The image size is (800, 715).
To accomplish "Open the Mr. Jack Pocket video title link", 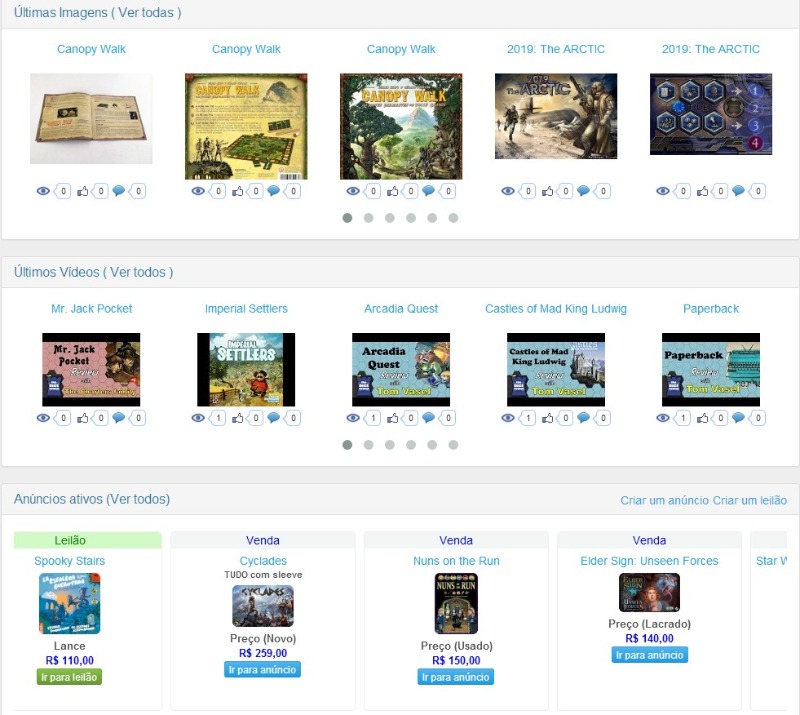I will (x=91, y=309).
